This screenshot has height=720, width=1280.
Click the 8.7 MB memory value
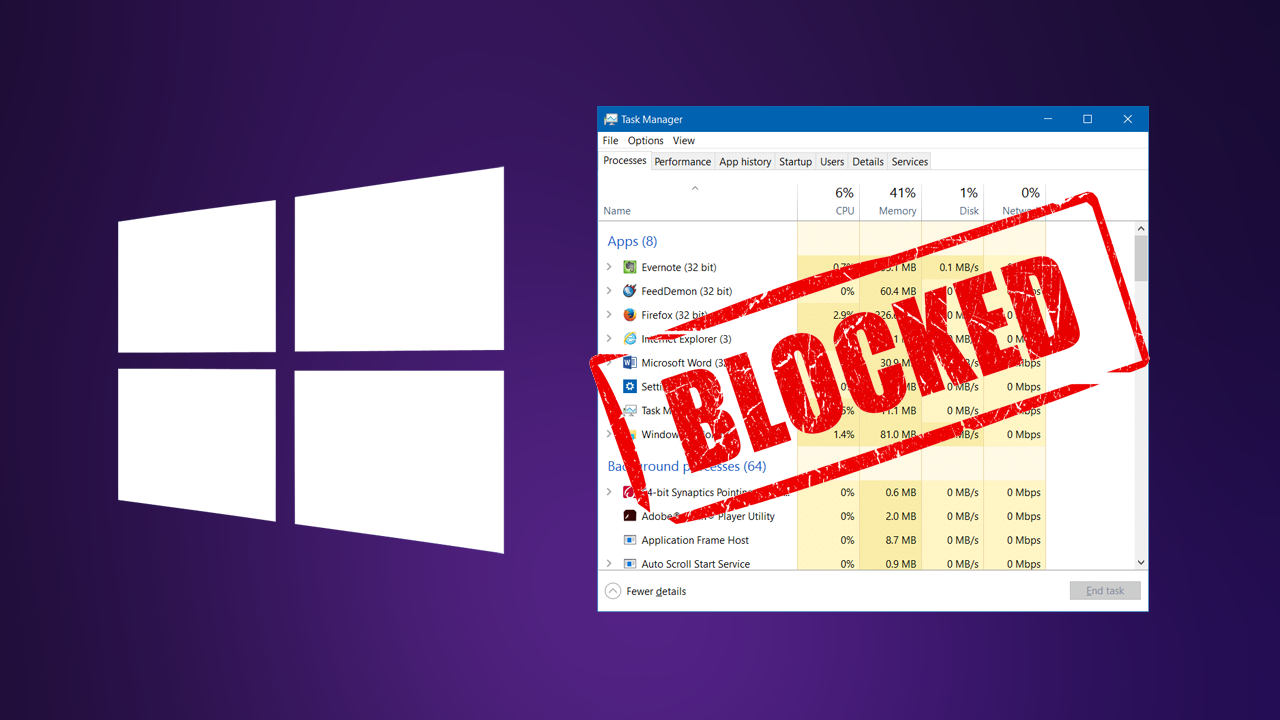pyautogui.click(x=901, y=540)
